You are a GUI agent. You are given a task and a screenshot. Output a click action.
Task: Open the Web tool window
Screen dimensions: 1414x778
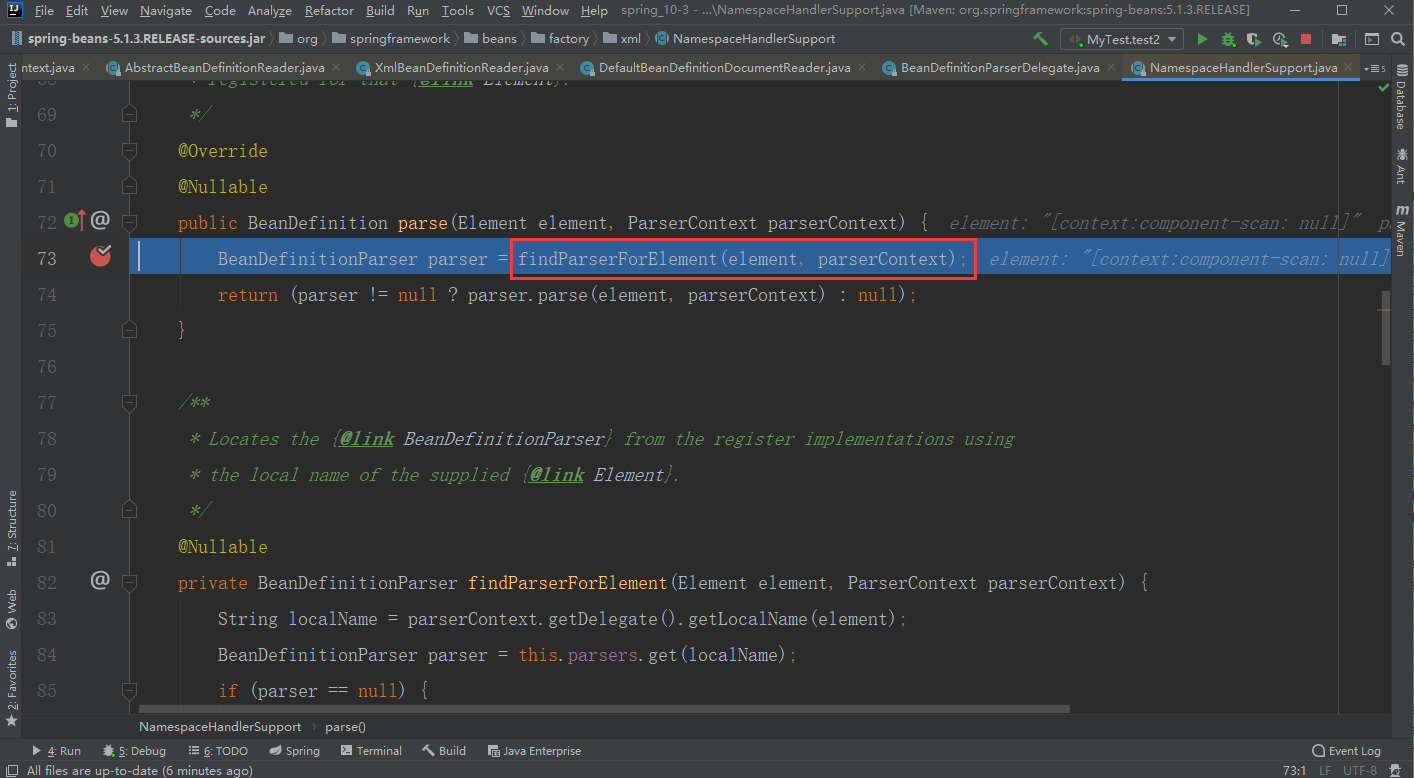click(12, 608)
